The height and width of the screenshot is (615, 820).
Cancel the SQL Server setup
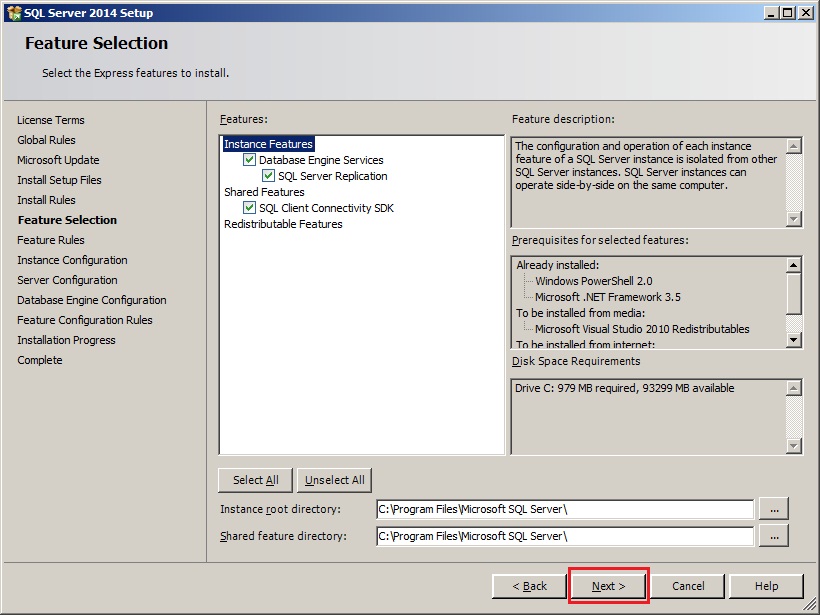click(x=688, y=586)
